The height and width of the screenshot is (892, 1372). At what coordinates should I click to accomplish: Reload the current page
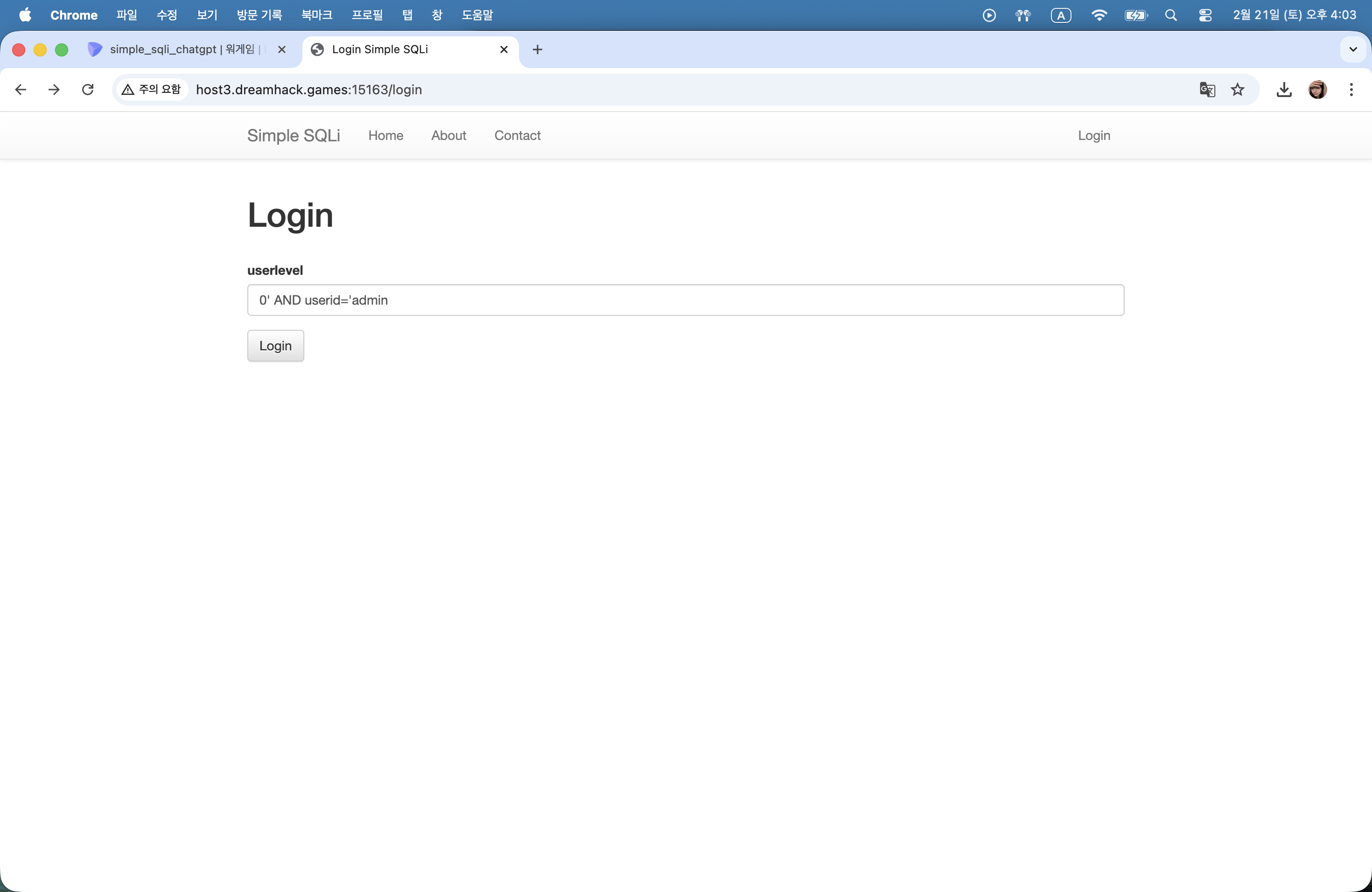pos(88,89)
